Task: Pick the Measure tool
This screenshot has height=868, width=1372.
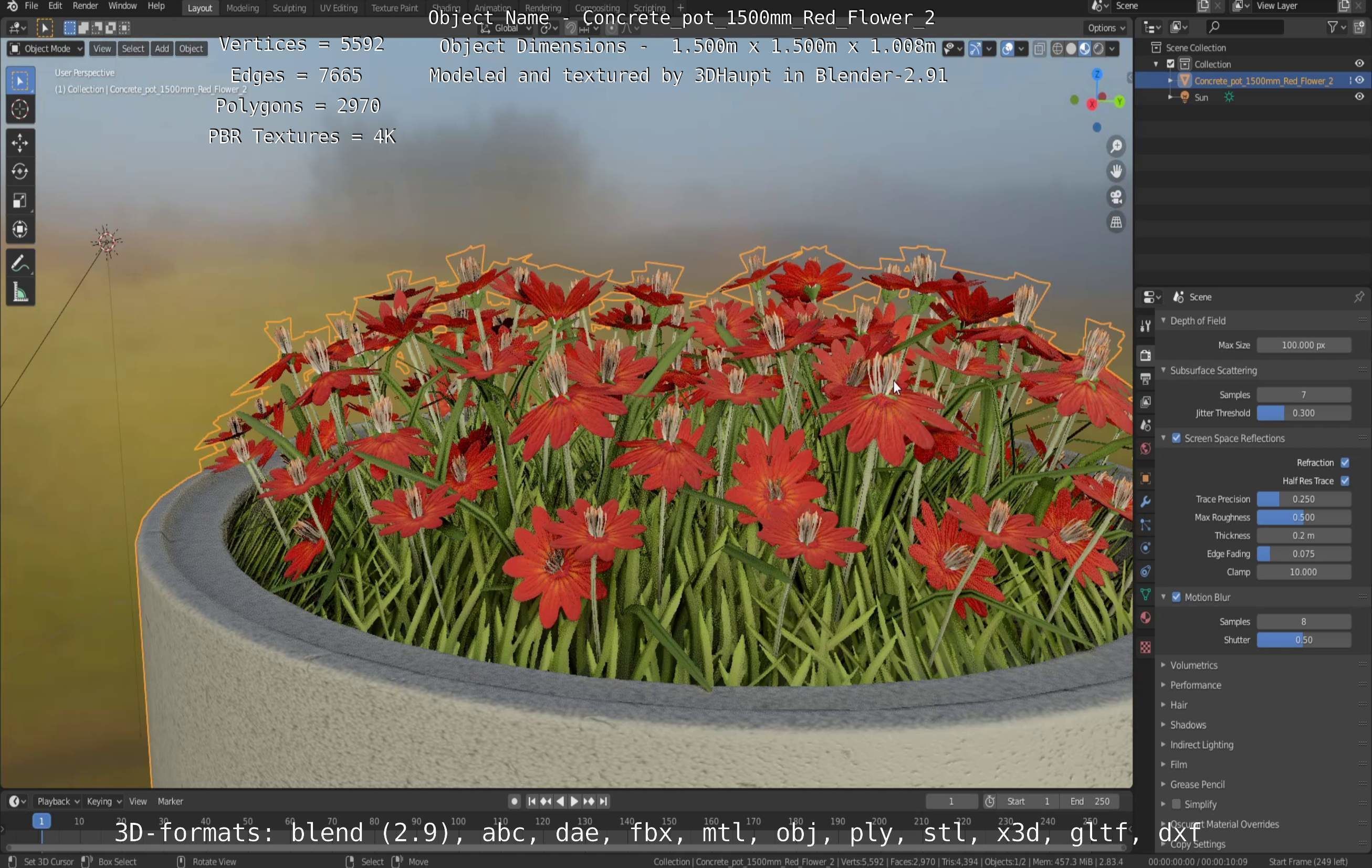Action: (20, 292)
